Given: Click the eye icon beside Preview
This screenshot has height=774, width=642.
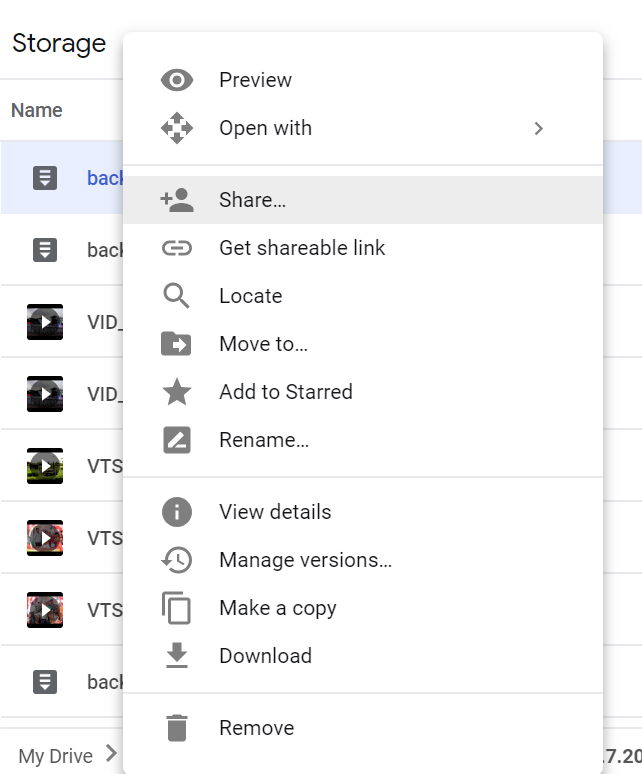Looking at the screenshot, I should [x=177, y=80].
